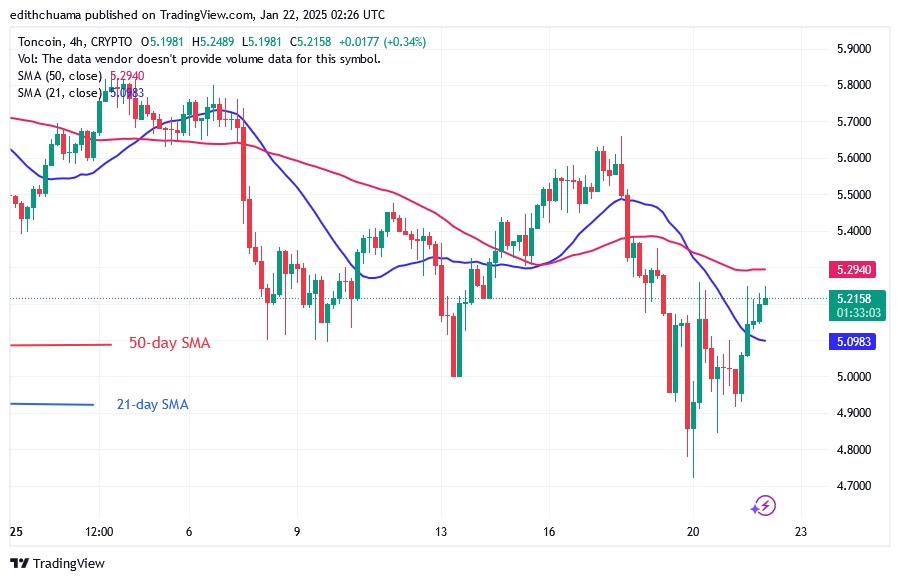Click the red line beside 50-day SMA label
900x581 pixels.
pyautogui.click(x=60, y=345)
